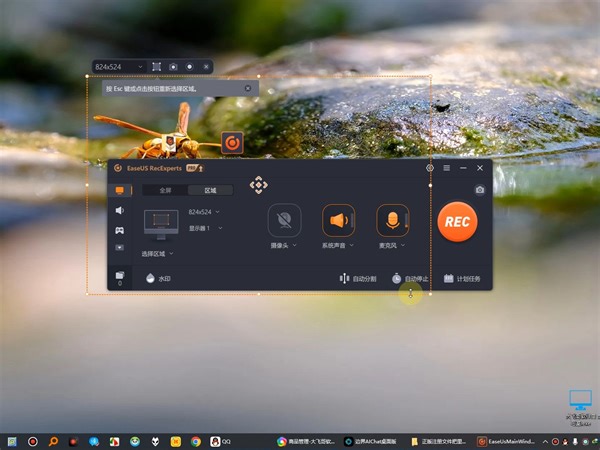Open QQ from the taskbar
The width and height of the screenshot is (600, 450).
pos(221,442)
